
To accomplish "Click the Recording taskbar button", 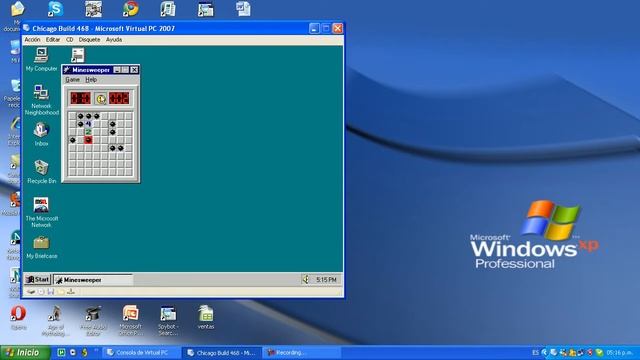I will [x=302, y=353].
